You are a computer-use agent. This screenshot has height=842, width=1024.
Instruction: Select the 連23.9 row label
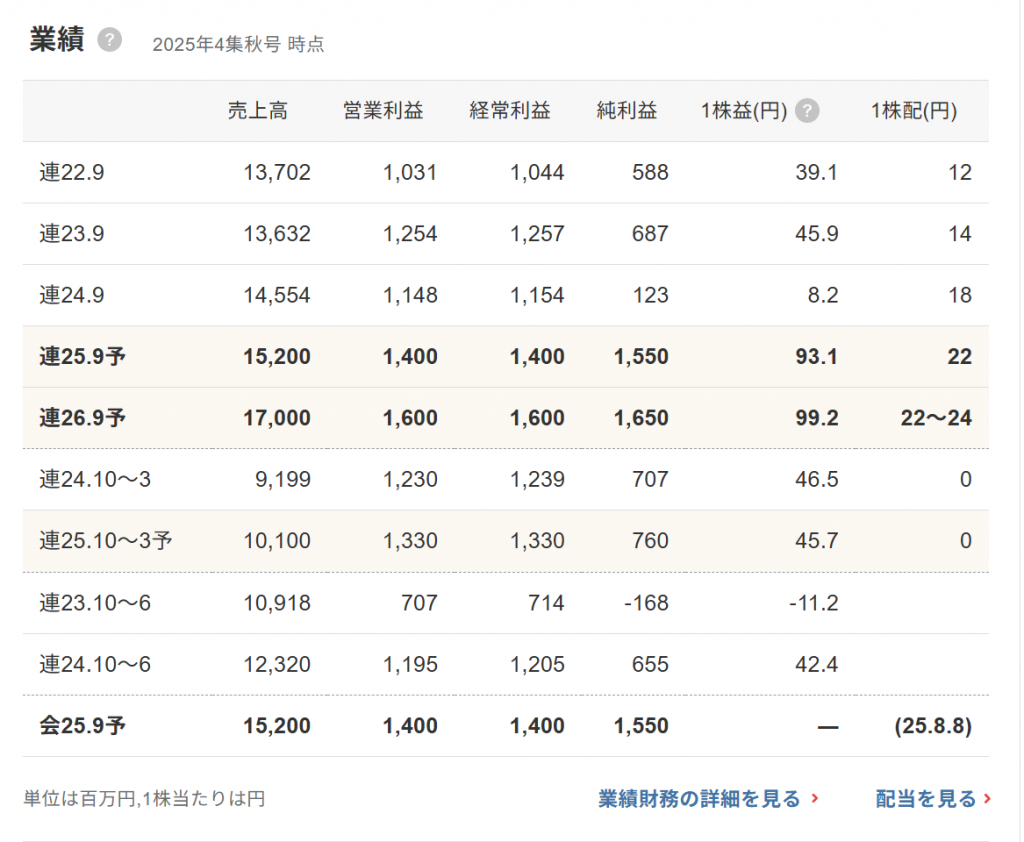click(72, 234)
